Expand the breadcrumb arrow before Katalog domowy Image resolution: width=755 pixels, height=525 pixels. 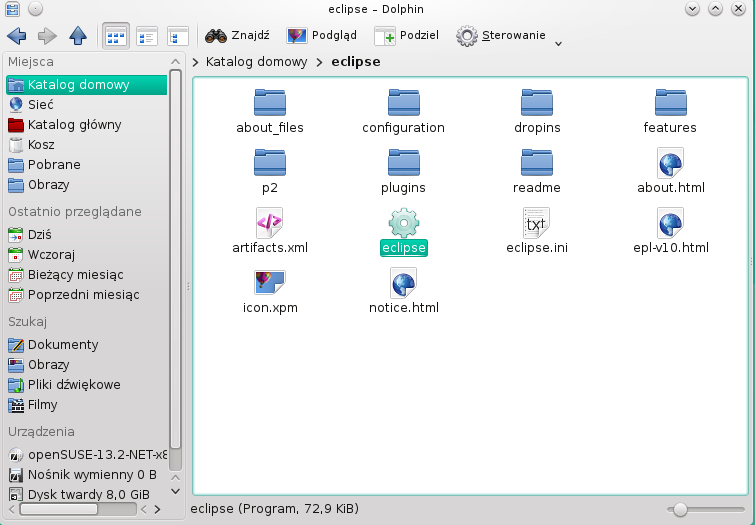point(196,62)
